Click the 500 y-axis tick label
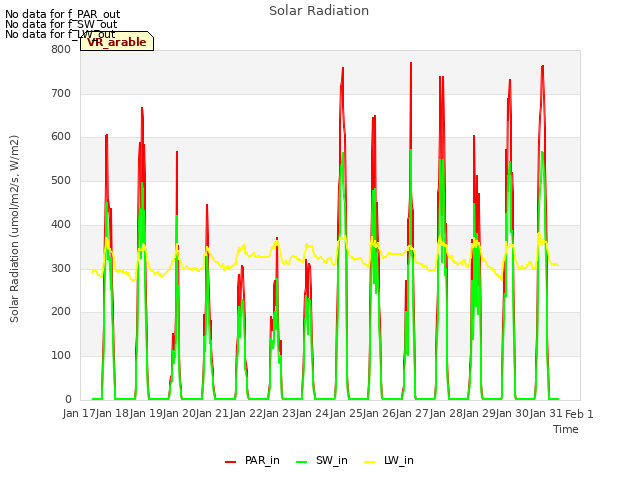 (x=61, y=181)
